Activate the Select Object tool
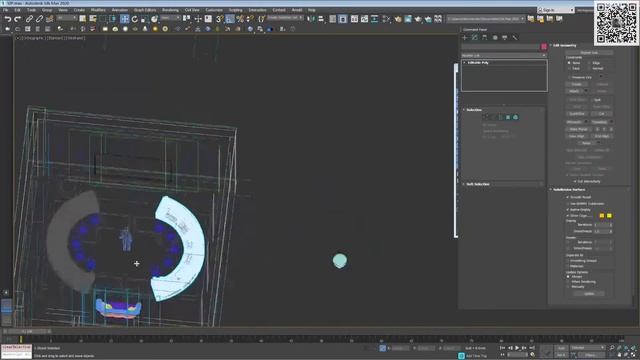640x360 pixels. click(83, 19)
